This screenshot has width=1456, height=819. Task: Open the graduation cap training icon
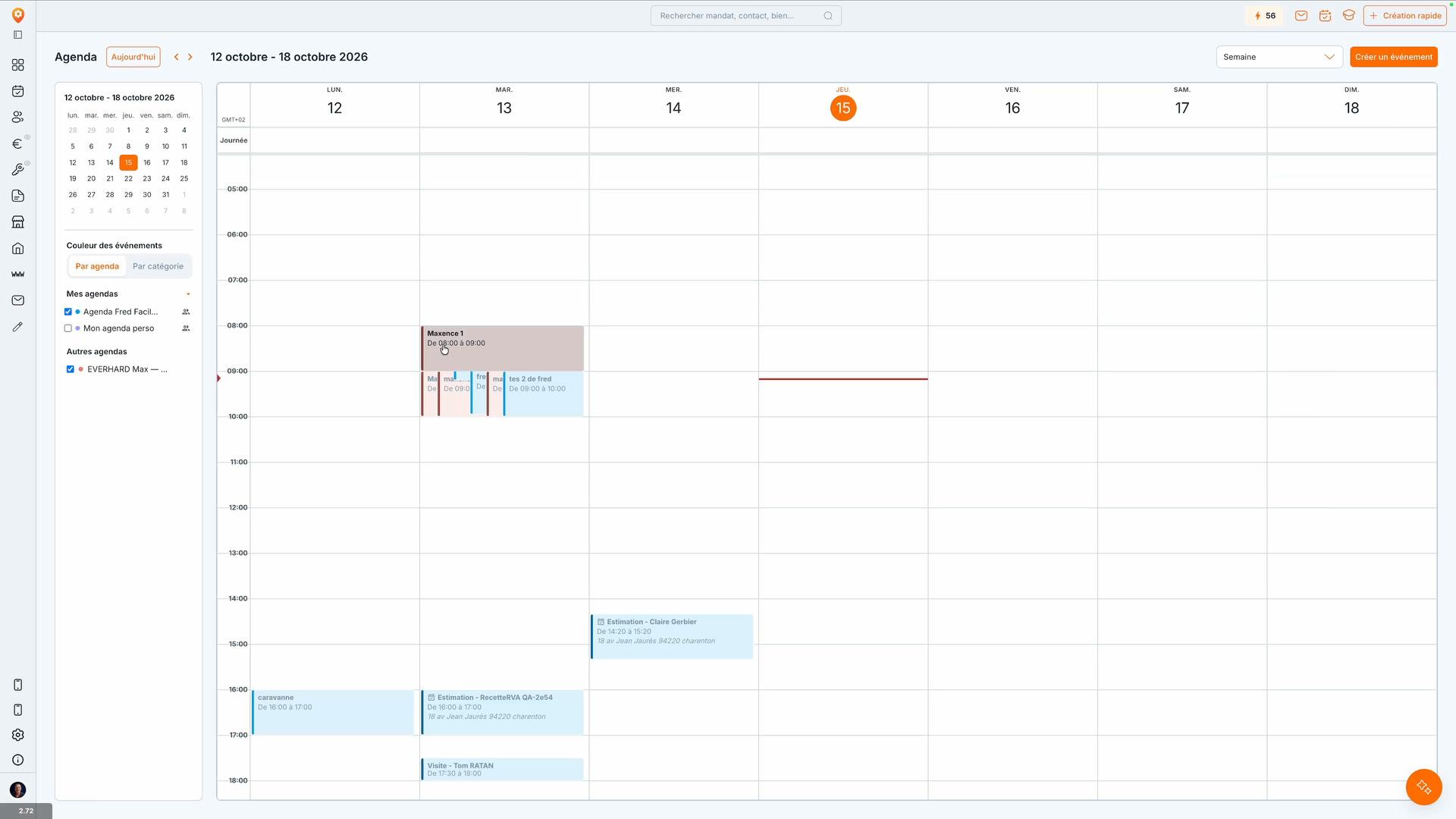(x=1348, y=15)
